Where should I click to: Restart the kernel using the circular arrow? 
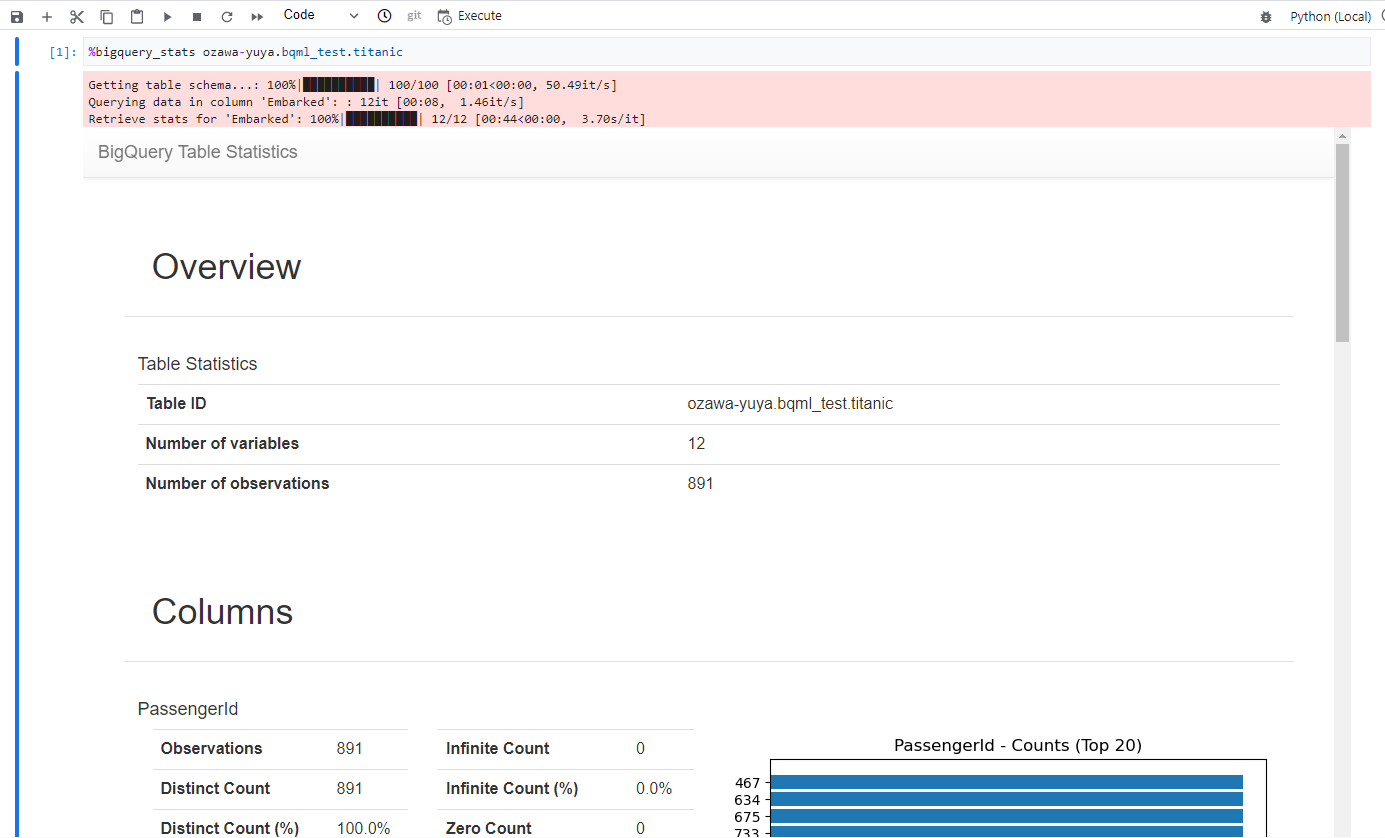tap(226, 15)
